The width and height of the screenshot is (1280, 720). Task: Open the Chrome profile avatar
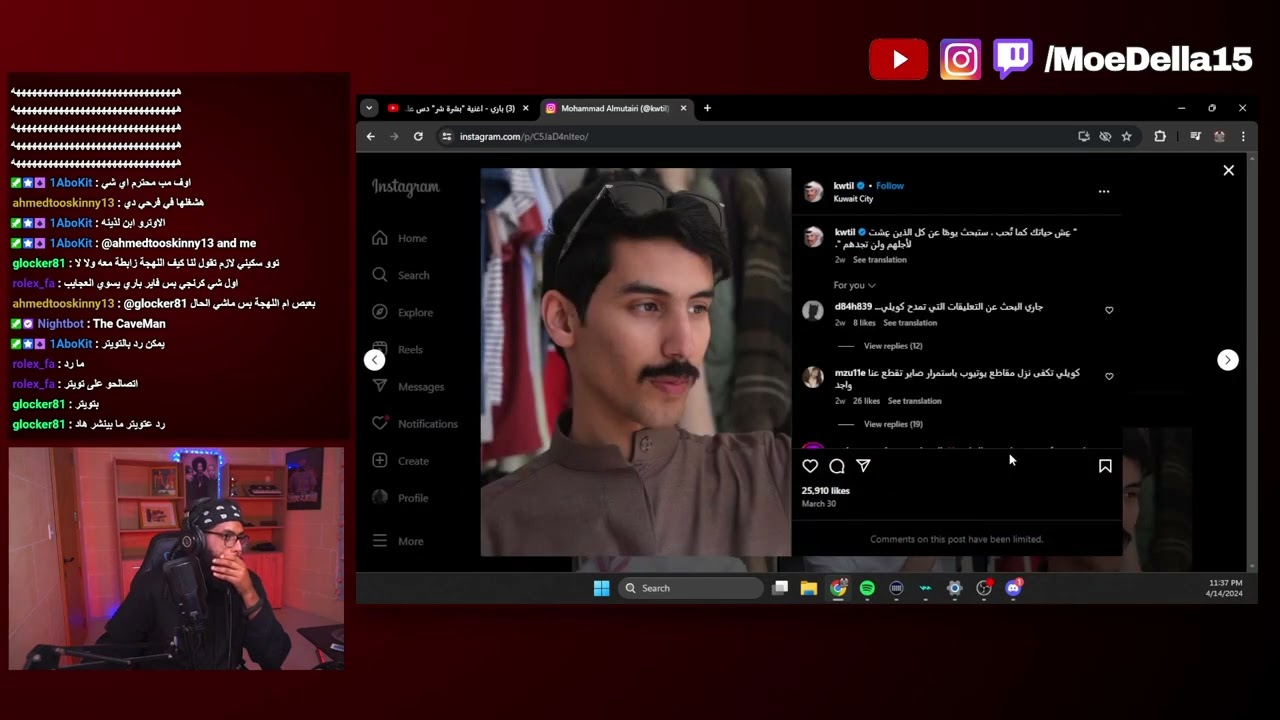pyautogui.click(x=1219, y=136)
